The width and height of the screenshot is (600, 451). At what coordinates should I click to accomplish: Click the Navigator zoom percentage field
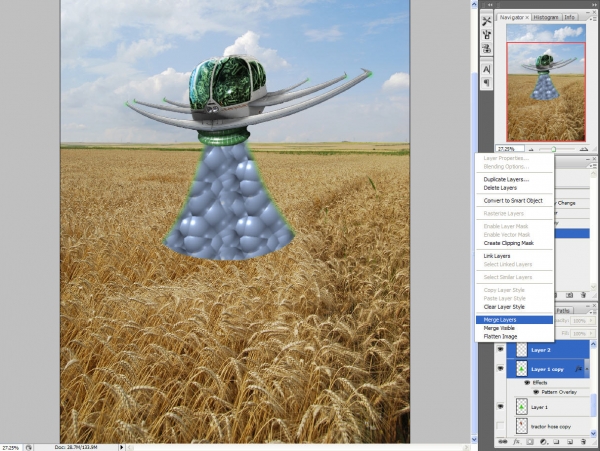coord(509,149)
